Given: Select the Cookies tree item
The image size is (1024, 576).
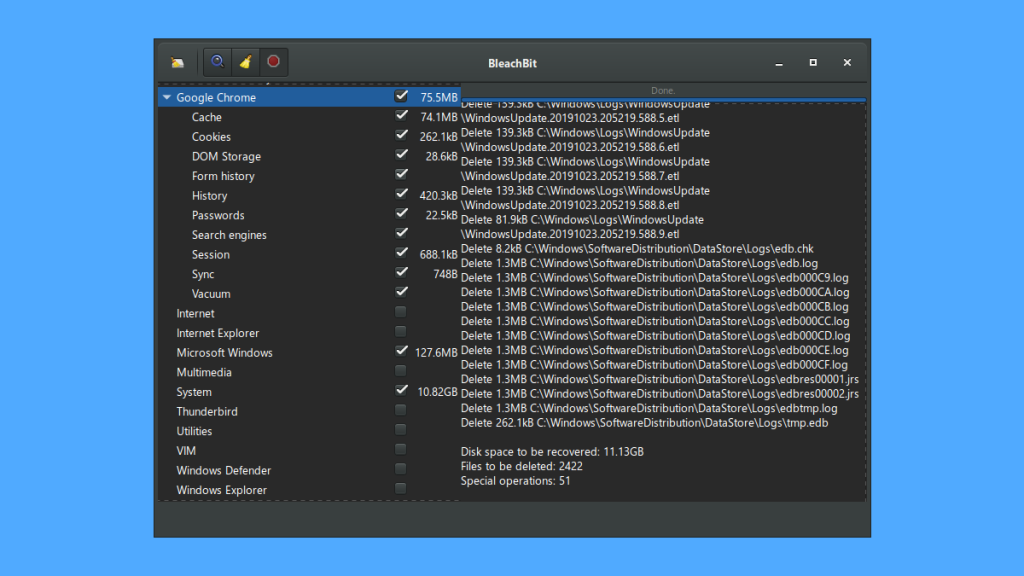Looking at the screenshot, I should (211, 137).
